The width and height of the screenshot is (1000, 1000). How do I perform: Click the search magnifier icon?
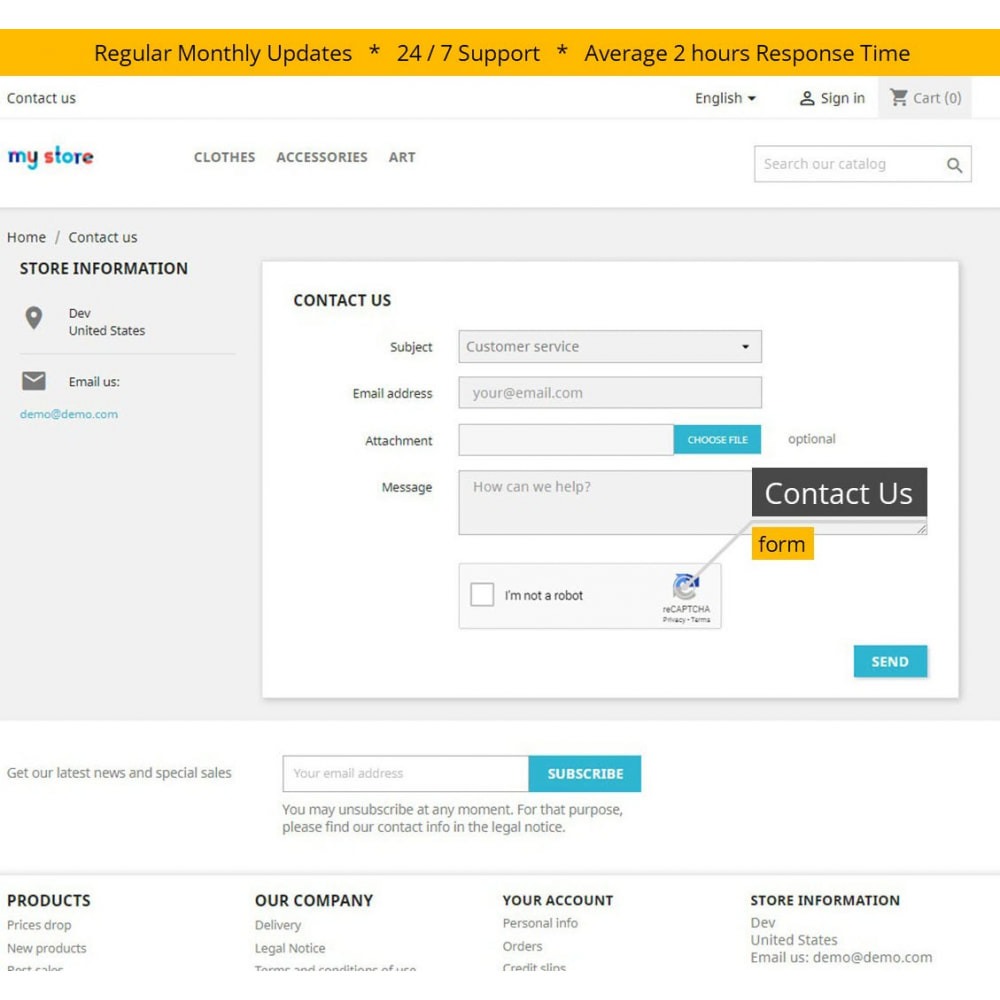[954, 165]
